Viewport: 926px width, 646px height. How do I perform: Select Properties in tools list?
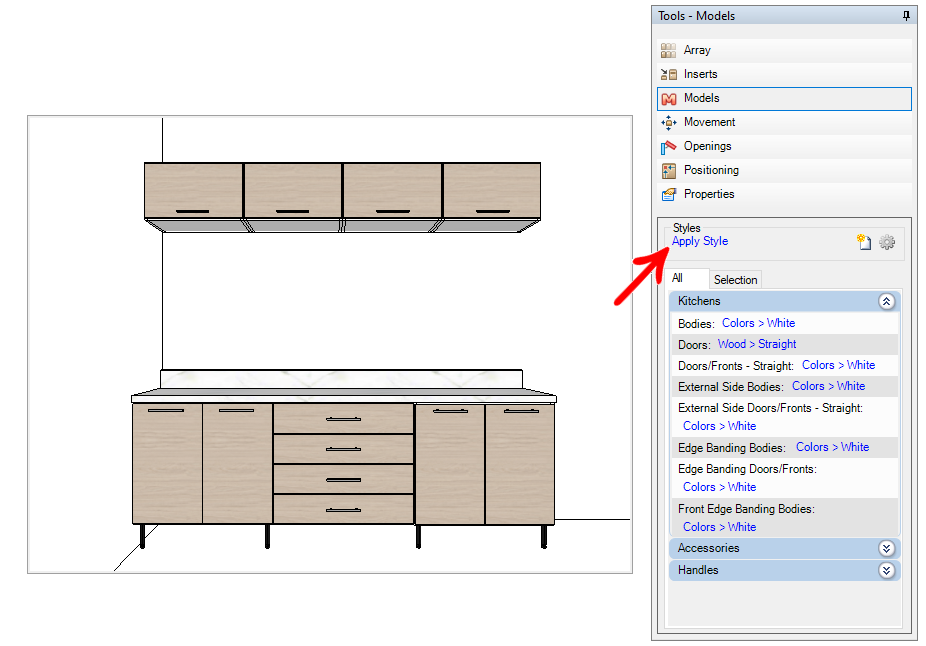point(784,194)
